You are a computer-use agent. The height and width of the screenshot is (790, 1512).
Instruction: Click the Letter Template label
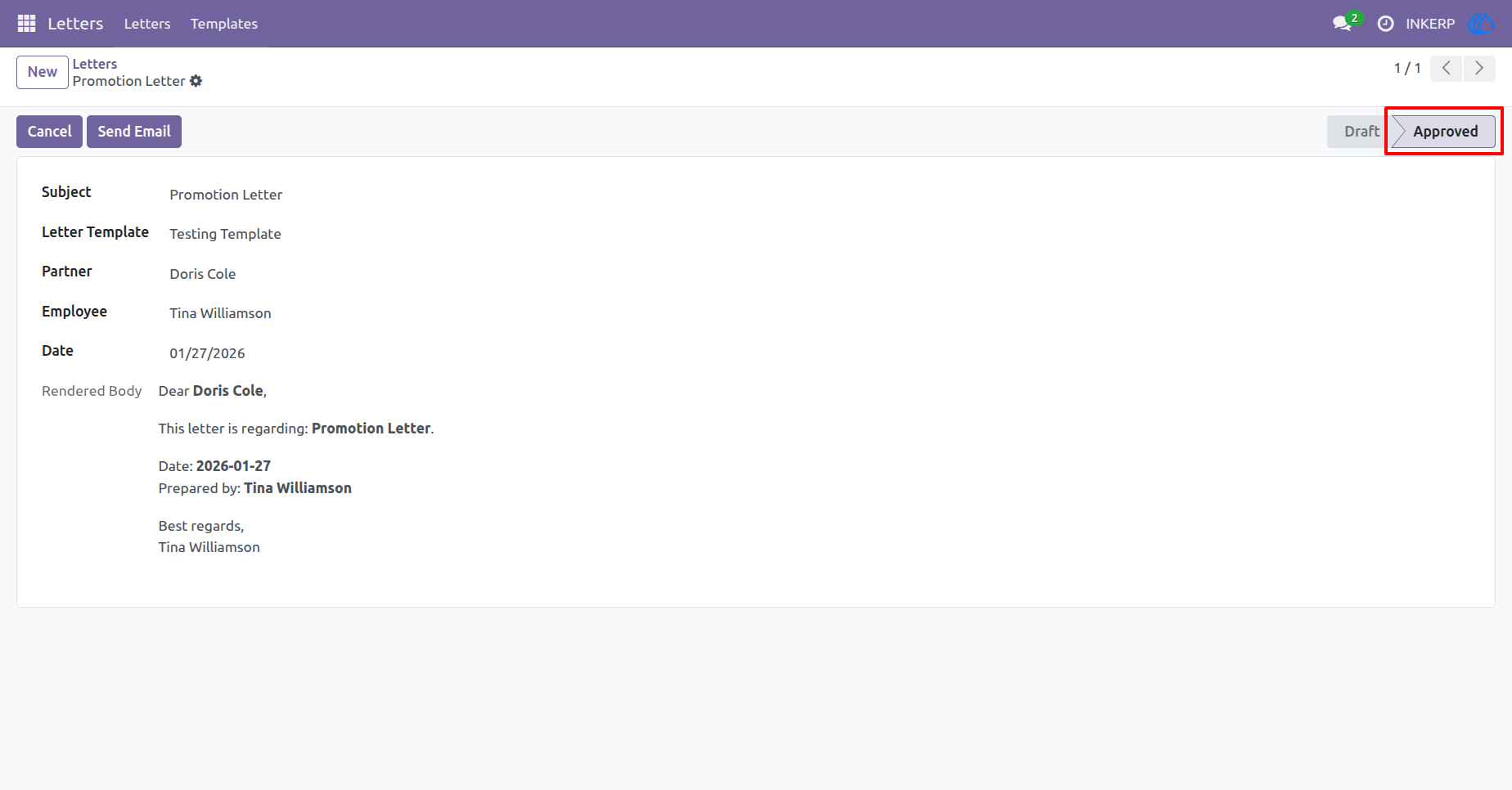[95, 232]
